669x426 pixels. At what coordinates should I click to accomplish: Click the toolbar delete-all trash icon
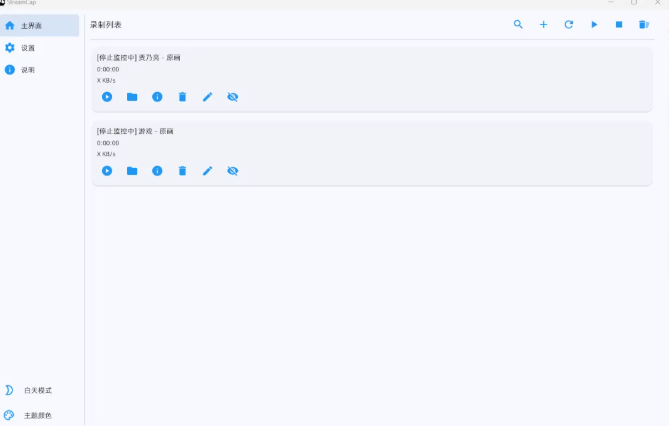[x=644, y=25]
